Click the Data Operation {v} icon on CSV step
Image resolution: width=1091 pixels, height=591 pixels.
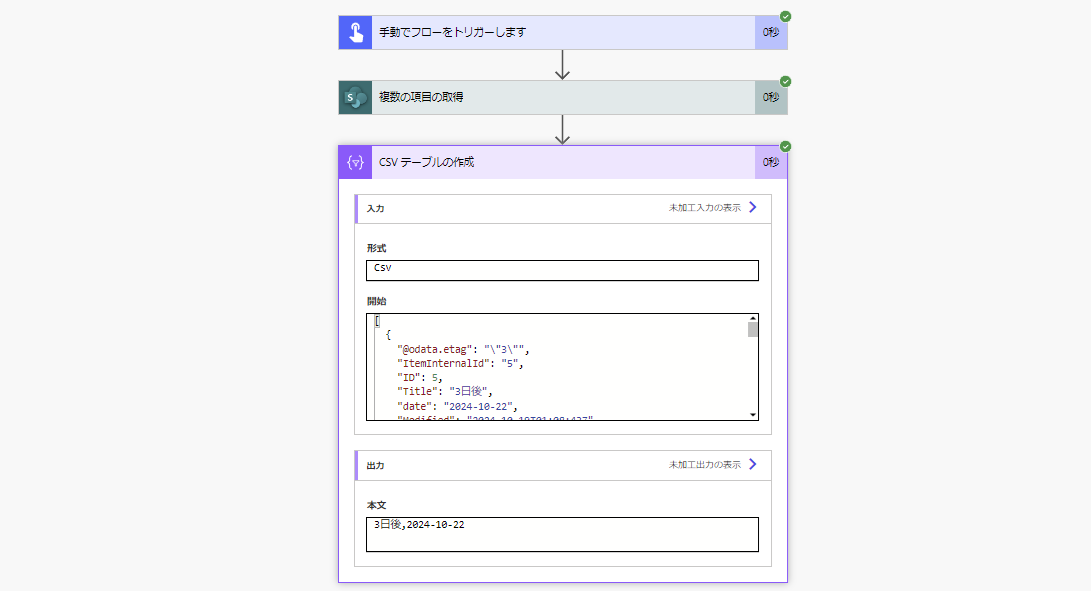[x=355, y=161]
